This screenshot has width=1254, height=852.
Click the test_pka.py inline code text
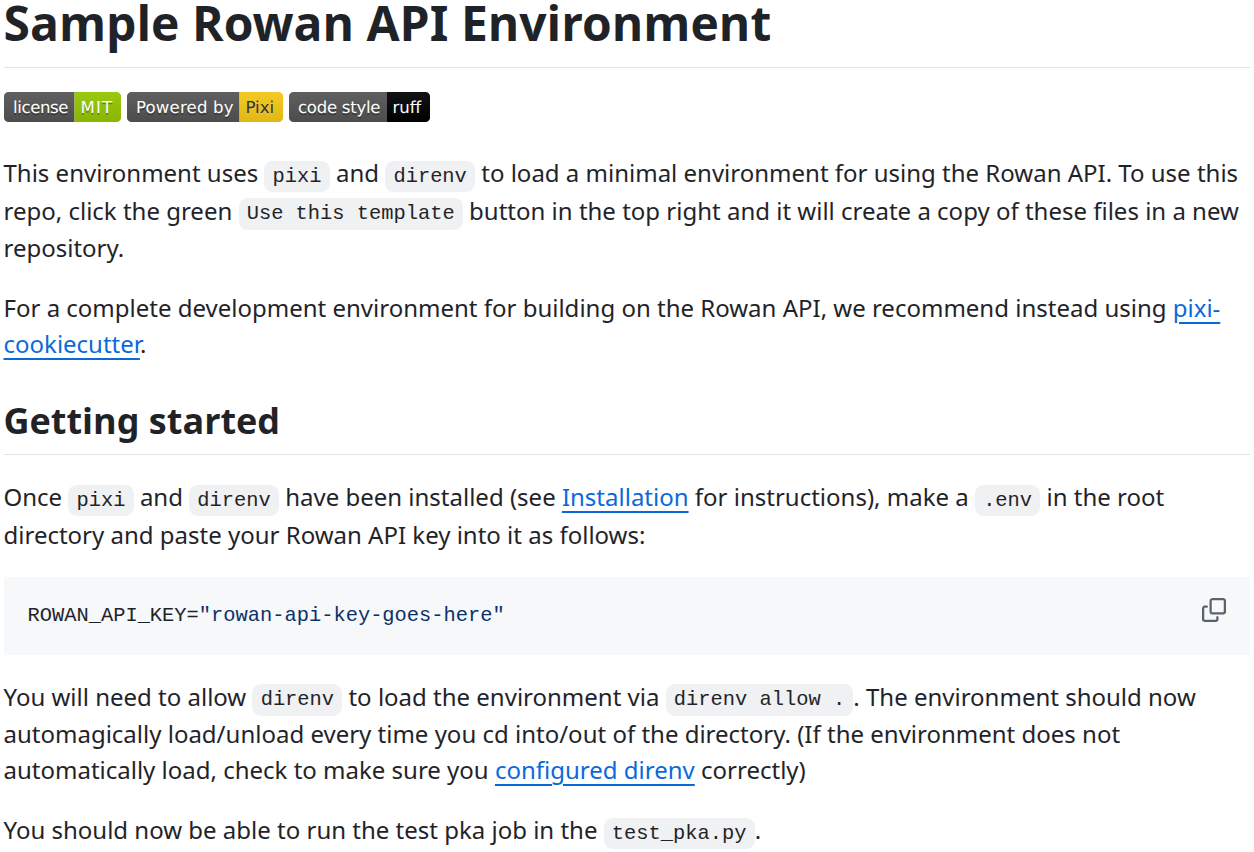click(x=678, y=833)
